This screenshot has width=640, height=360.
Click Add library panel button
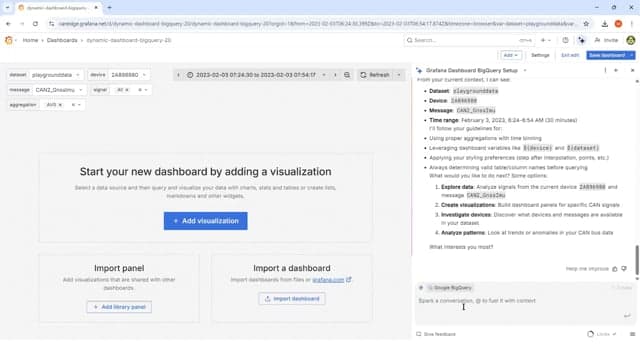pyautogui.click(x=119, y=307)
